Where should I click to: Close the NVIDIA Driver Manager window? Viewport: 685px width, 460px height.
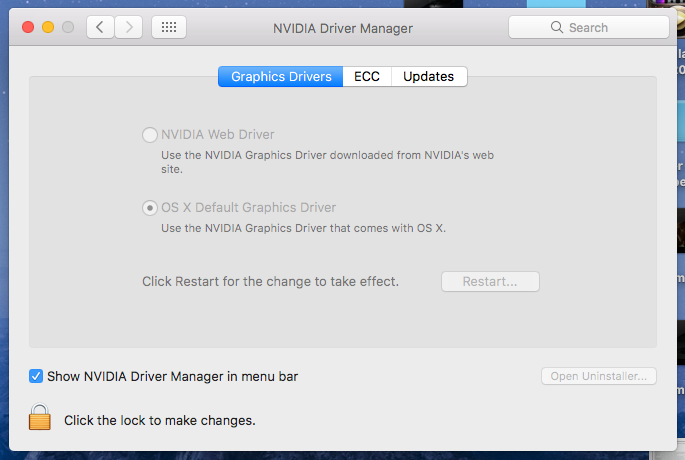[28, 28]
